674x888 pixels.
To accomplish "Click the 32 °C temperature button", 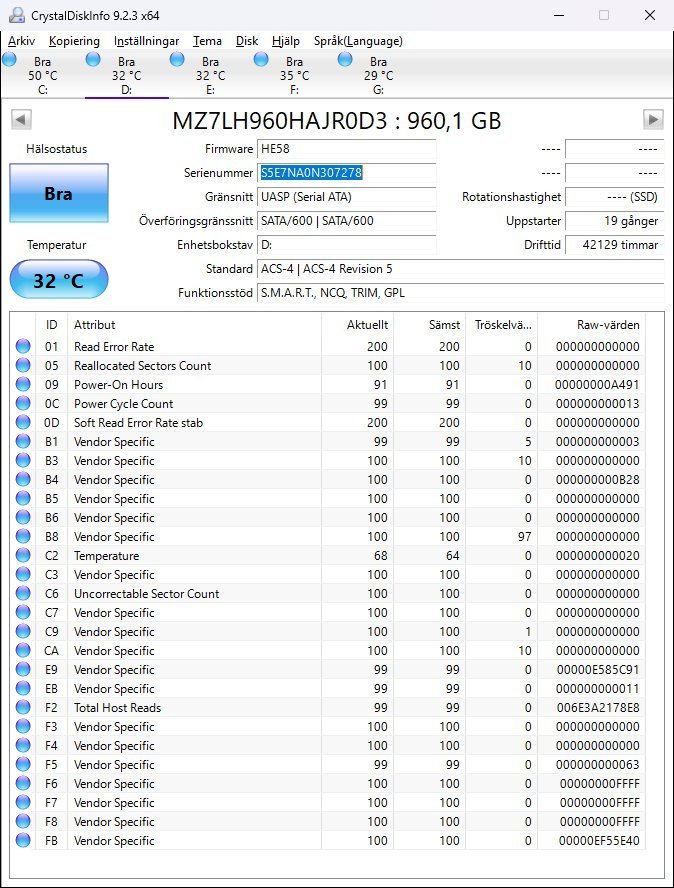I will point(58,280).
